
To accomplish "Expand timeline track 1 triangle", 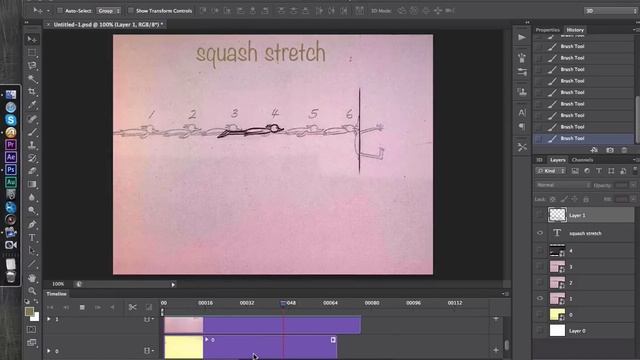I will point(49,319).
